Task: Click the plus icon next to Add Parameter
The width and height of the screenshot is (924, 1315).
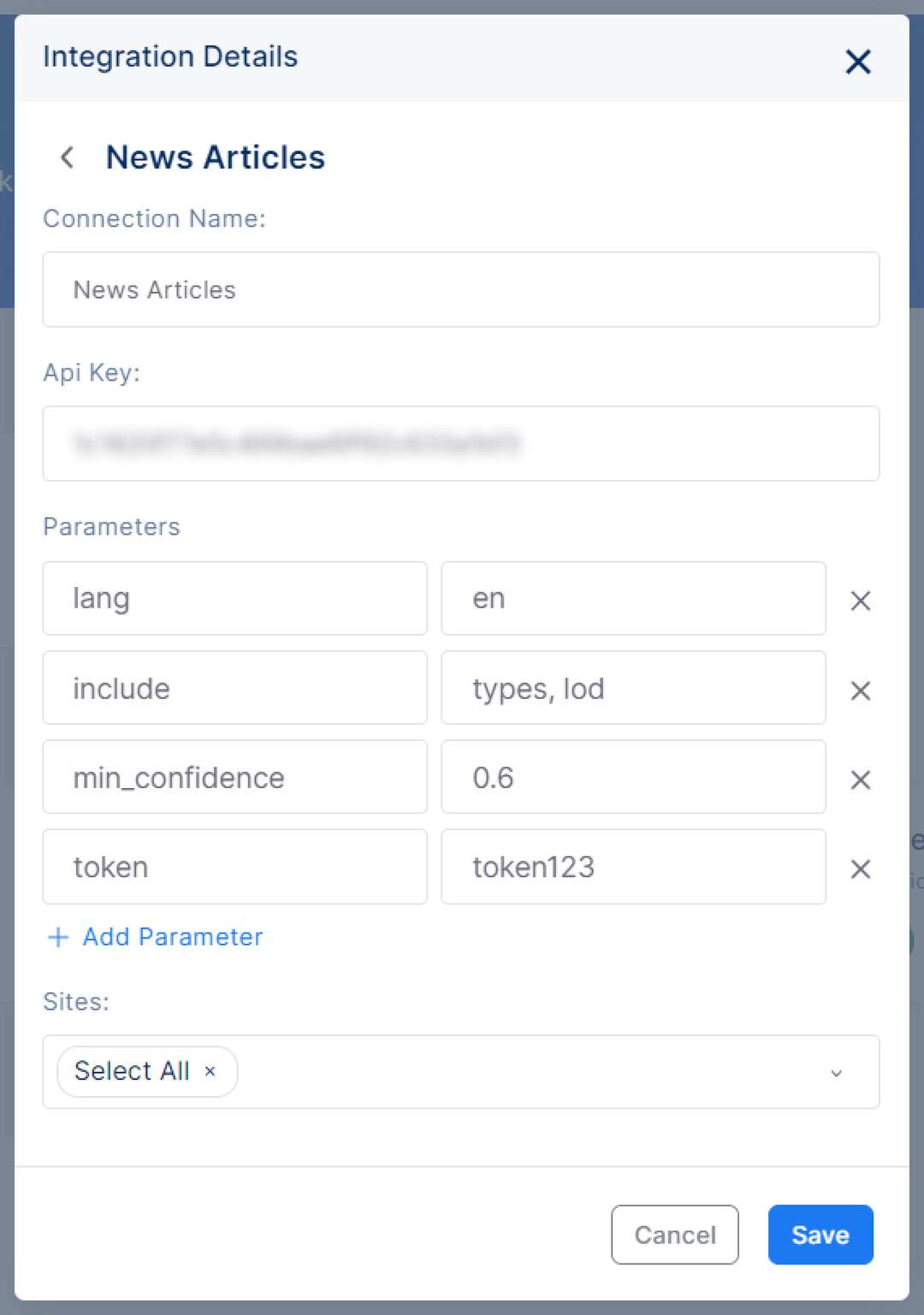Action: click(x=58, y=937)
